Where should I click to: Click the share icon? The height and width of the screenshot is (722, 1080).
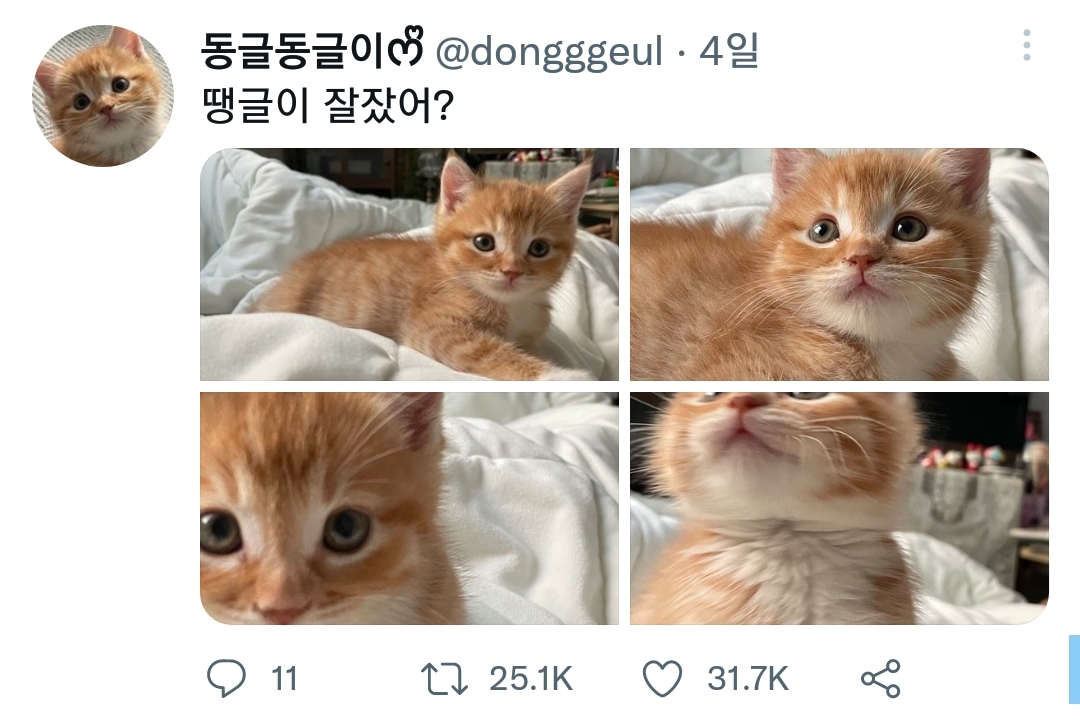(x=880, y=680)
